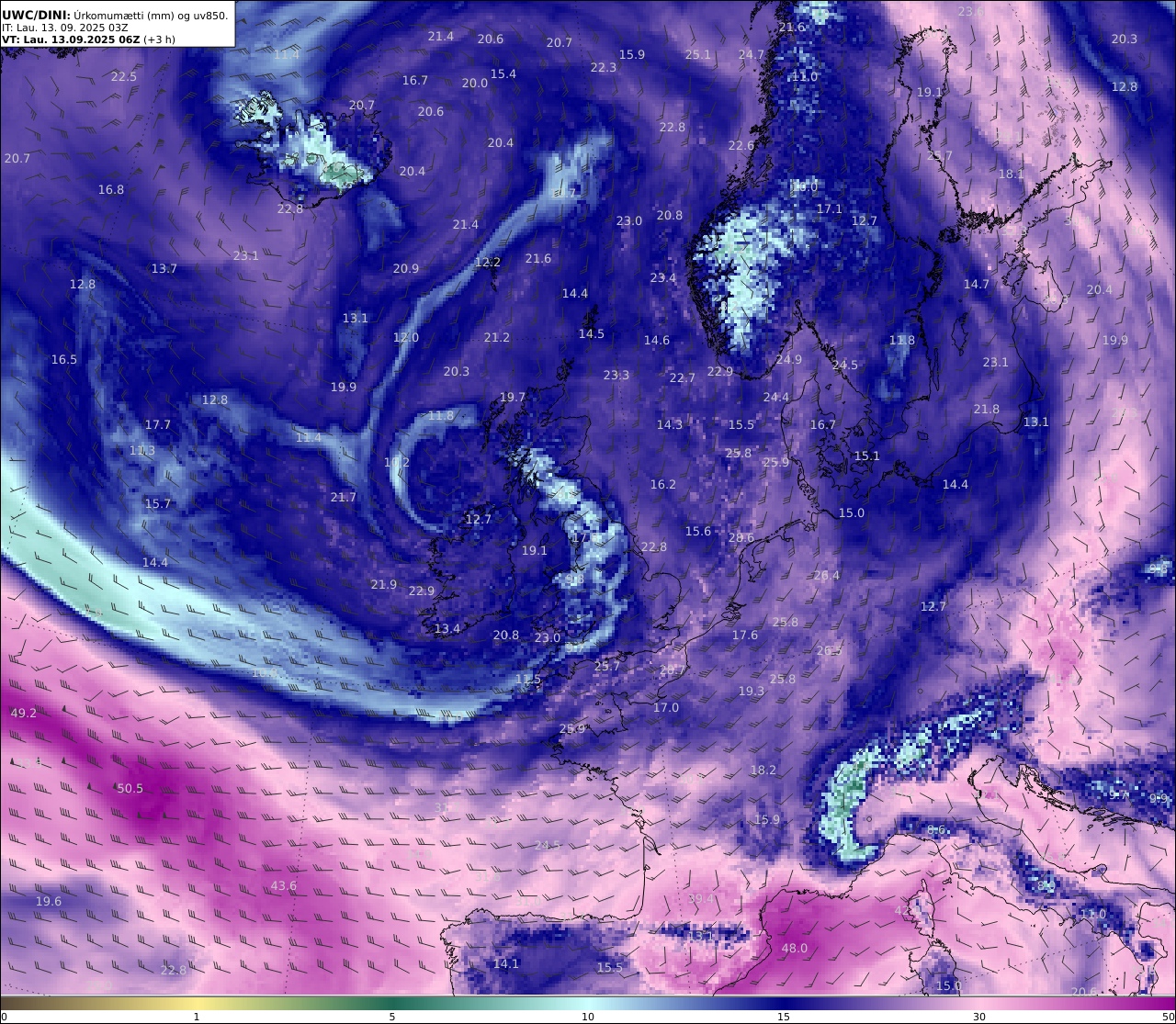The height and width of the screenshot is (1024, 1176).
Task: Click the 17.1 value over Scandinavia
Action: [x=830, y=208]
